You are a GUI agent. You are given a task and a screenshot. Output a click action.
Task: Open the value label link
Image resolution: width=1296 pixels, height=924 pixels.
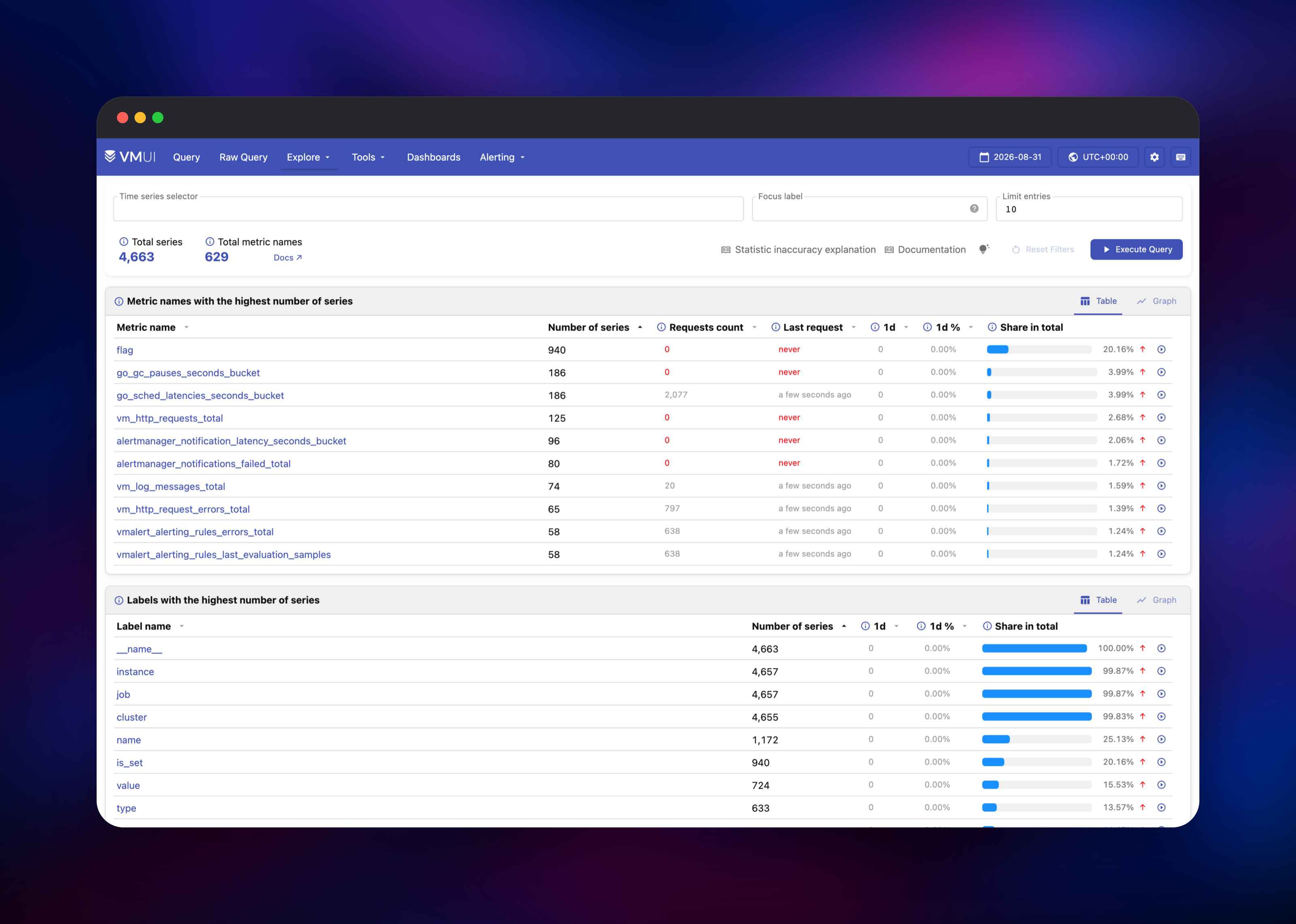click(128, 786)
